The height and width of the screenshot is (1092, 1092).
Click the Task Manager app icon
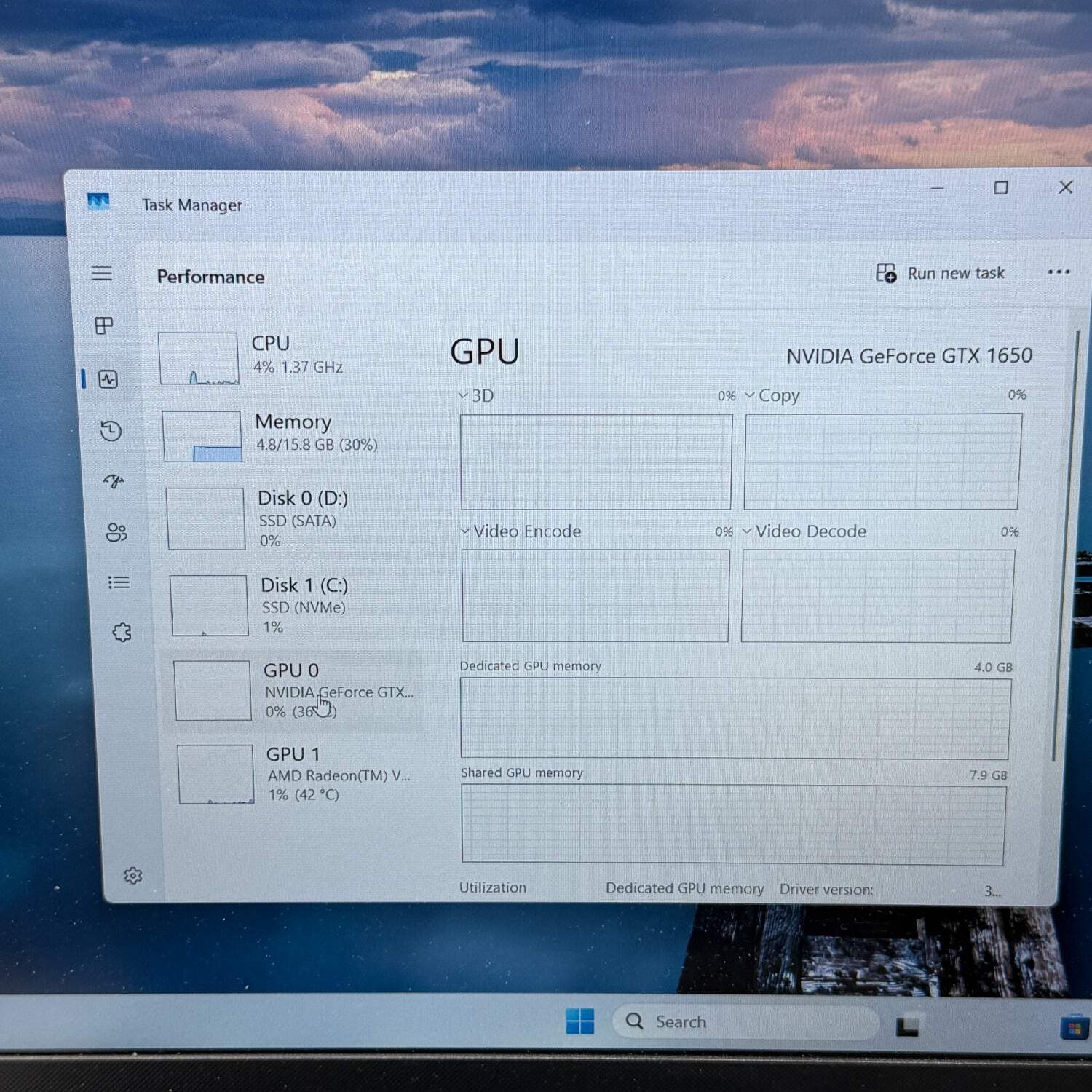pyautogui.click(x=98, y=201)
